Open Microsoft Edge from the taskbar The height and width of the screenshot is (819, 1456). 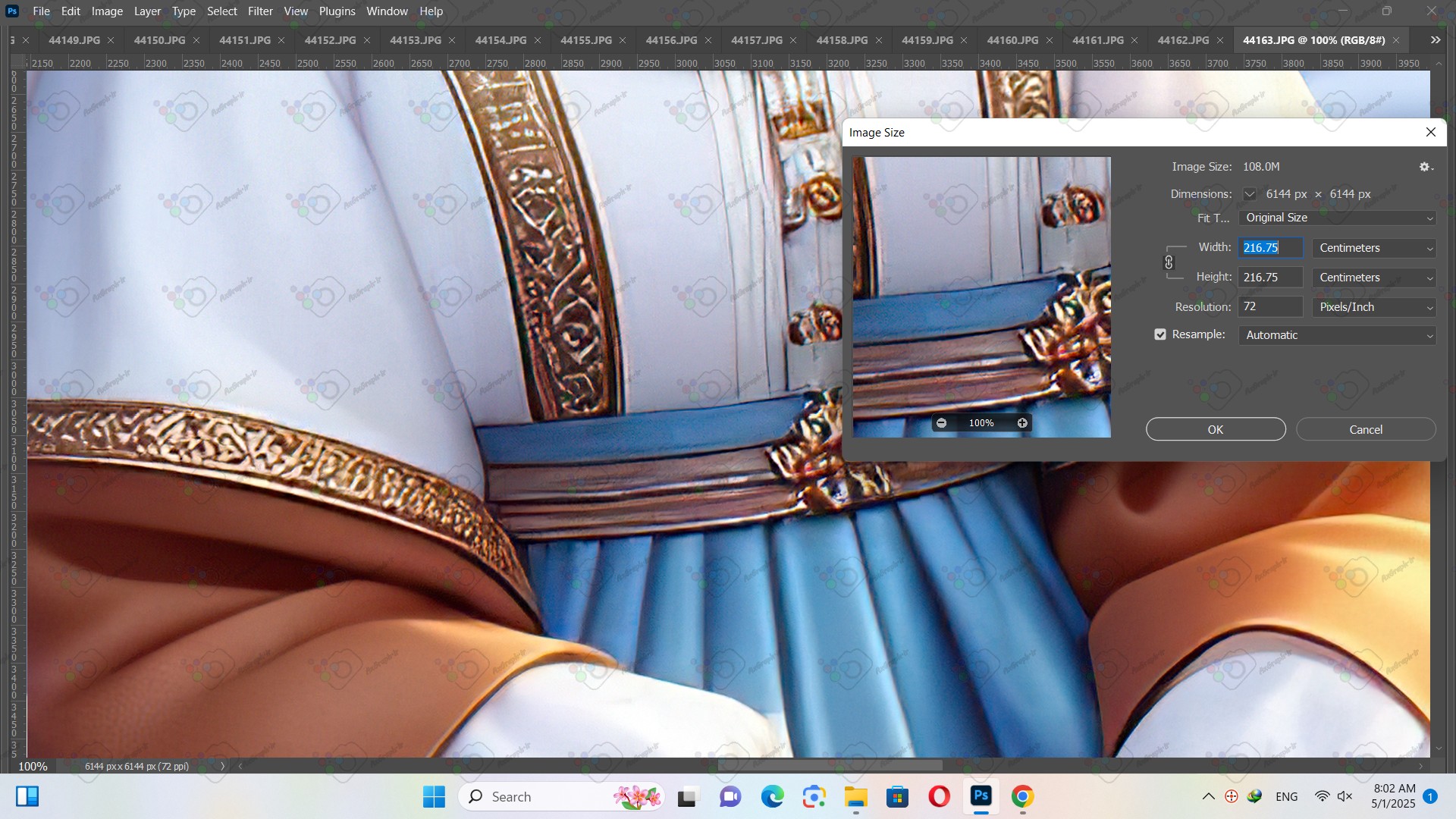tap(772, 796)
